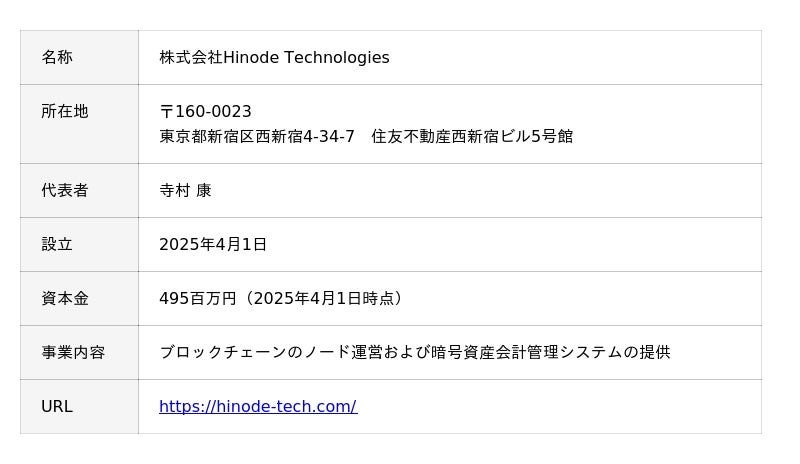Click the capital amount 495百万円
Image resolution: width=800 pixels, height=464 pixels.
coord(197,298)
